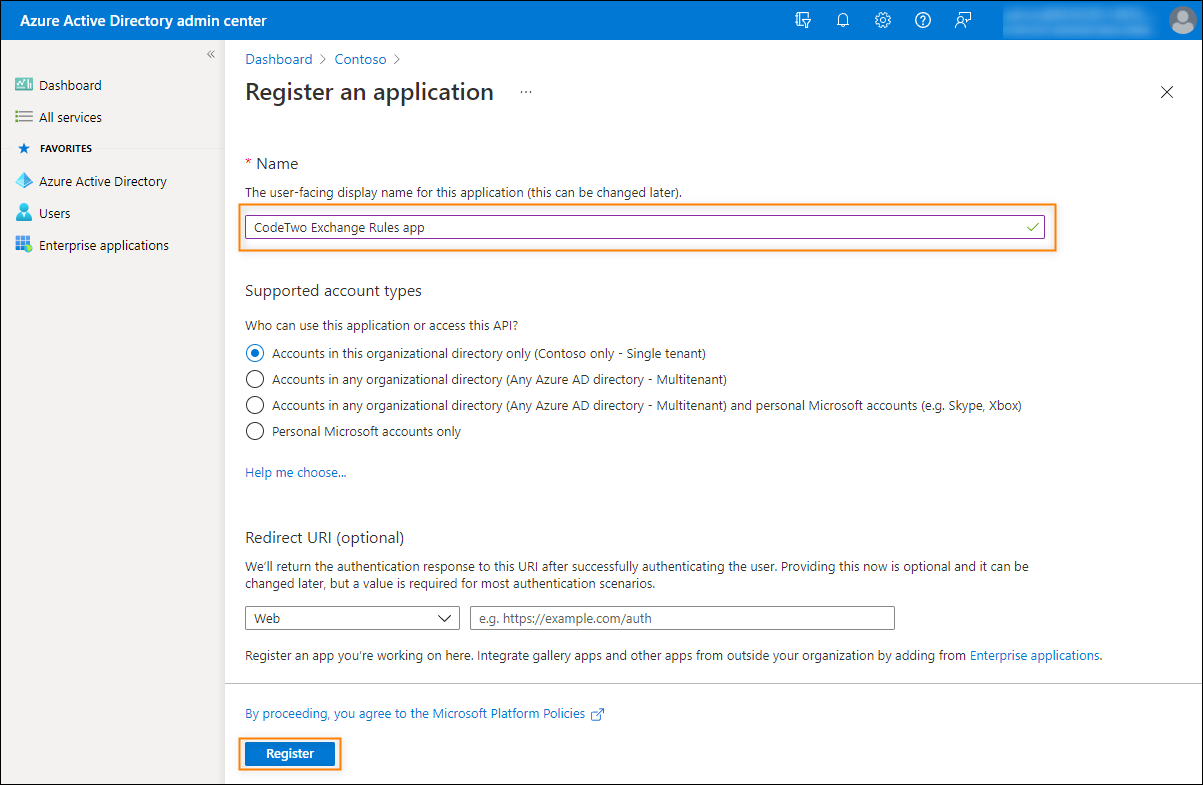The width and height of the screenshot is (1203, 785).
Task: Open the Web platform dropdown
Action: click(x=352, y=618)
